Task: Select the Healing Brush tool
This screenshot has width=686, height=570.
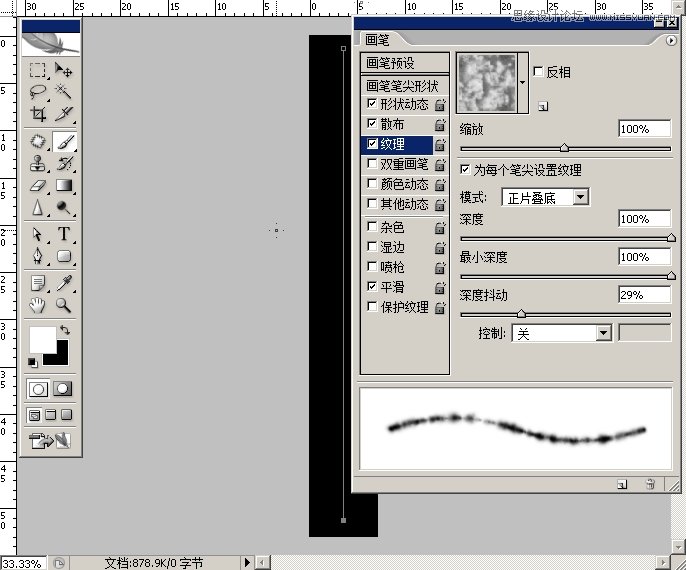Action: tap(38, 141)
